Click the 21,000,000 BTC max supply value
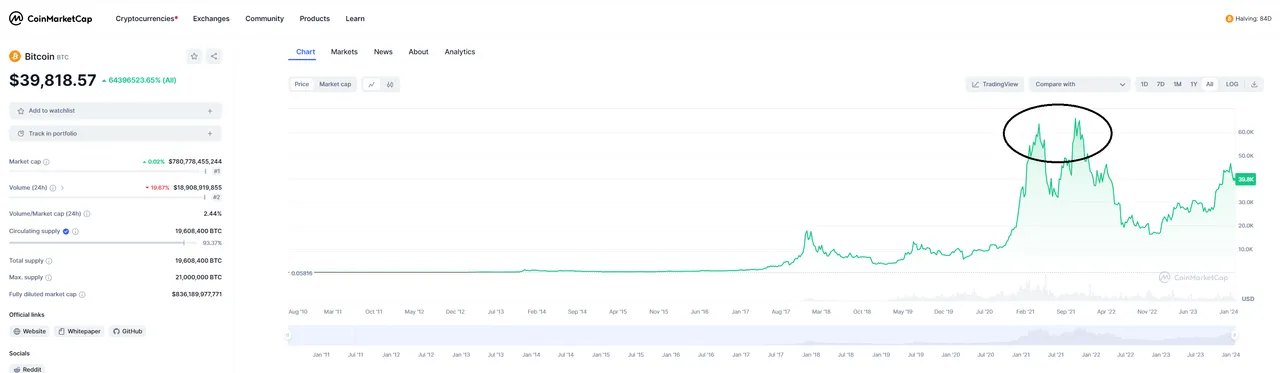 point(198,277)
